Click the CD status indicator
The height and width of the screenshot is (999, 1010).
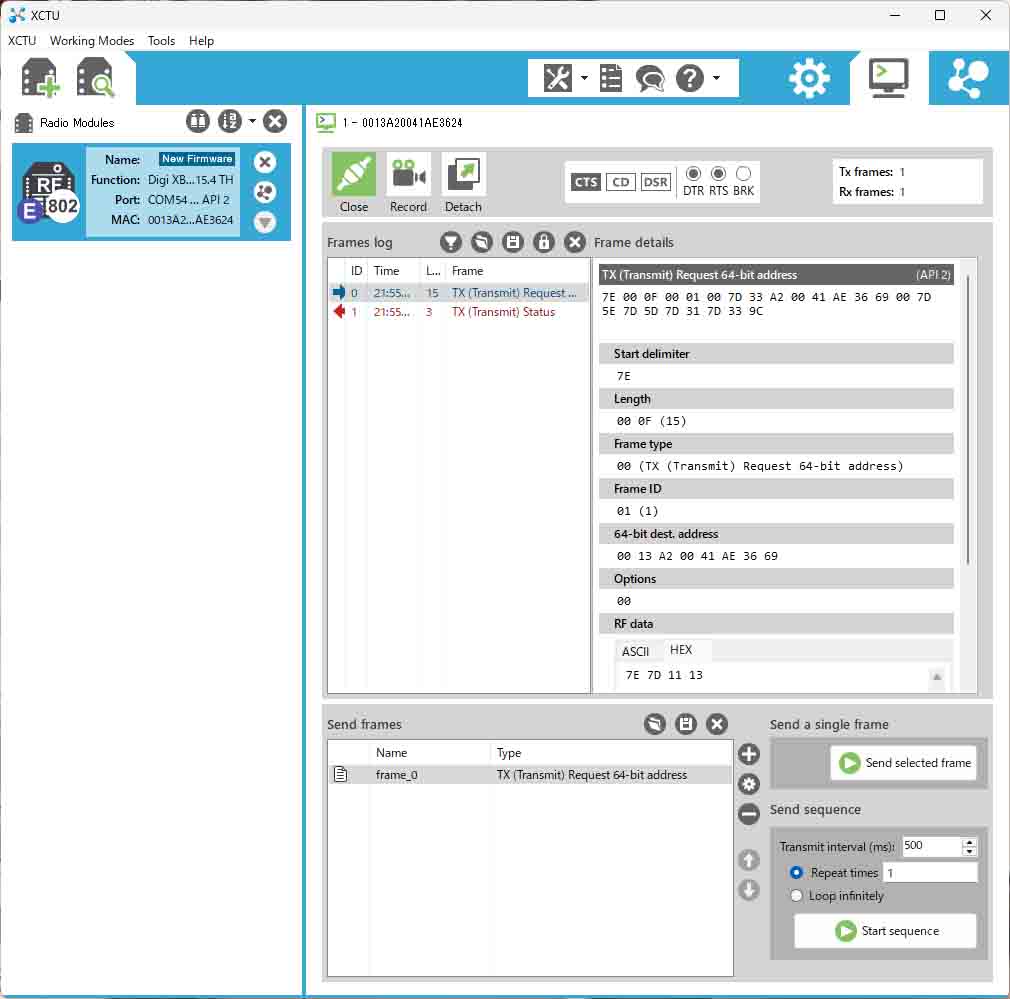click(x=620, y=182)
